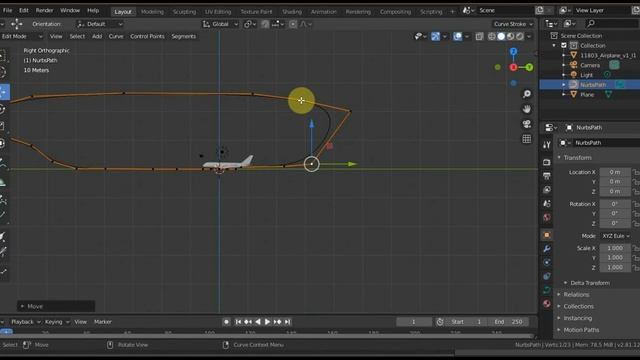Click the hand pan-view icon
Image resolution: width=640 pixels, height=360 pixels.
(527, 109)
